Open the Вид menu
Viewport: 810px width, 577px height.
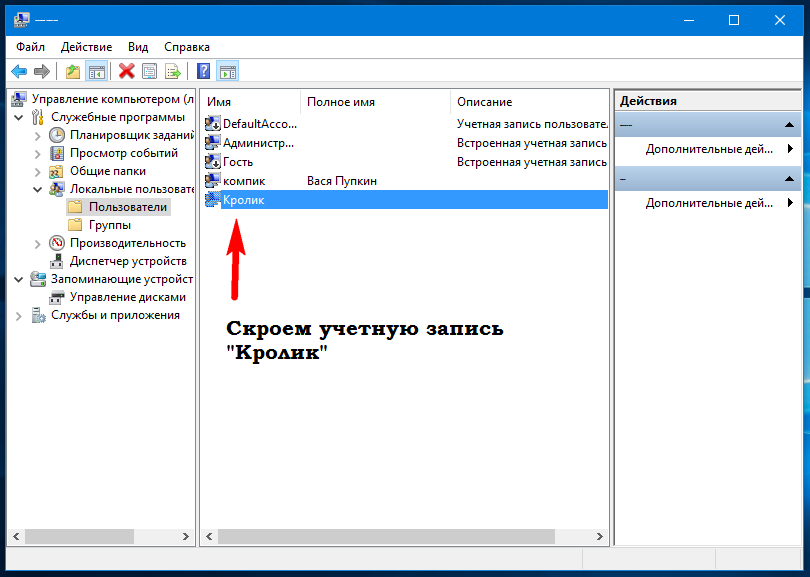point(138,47)
